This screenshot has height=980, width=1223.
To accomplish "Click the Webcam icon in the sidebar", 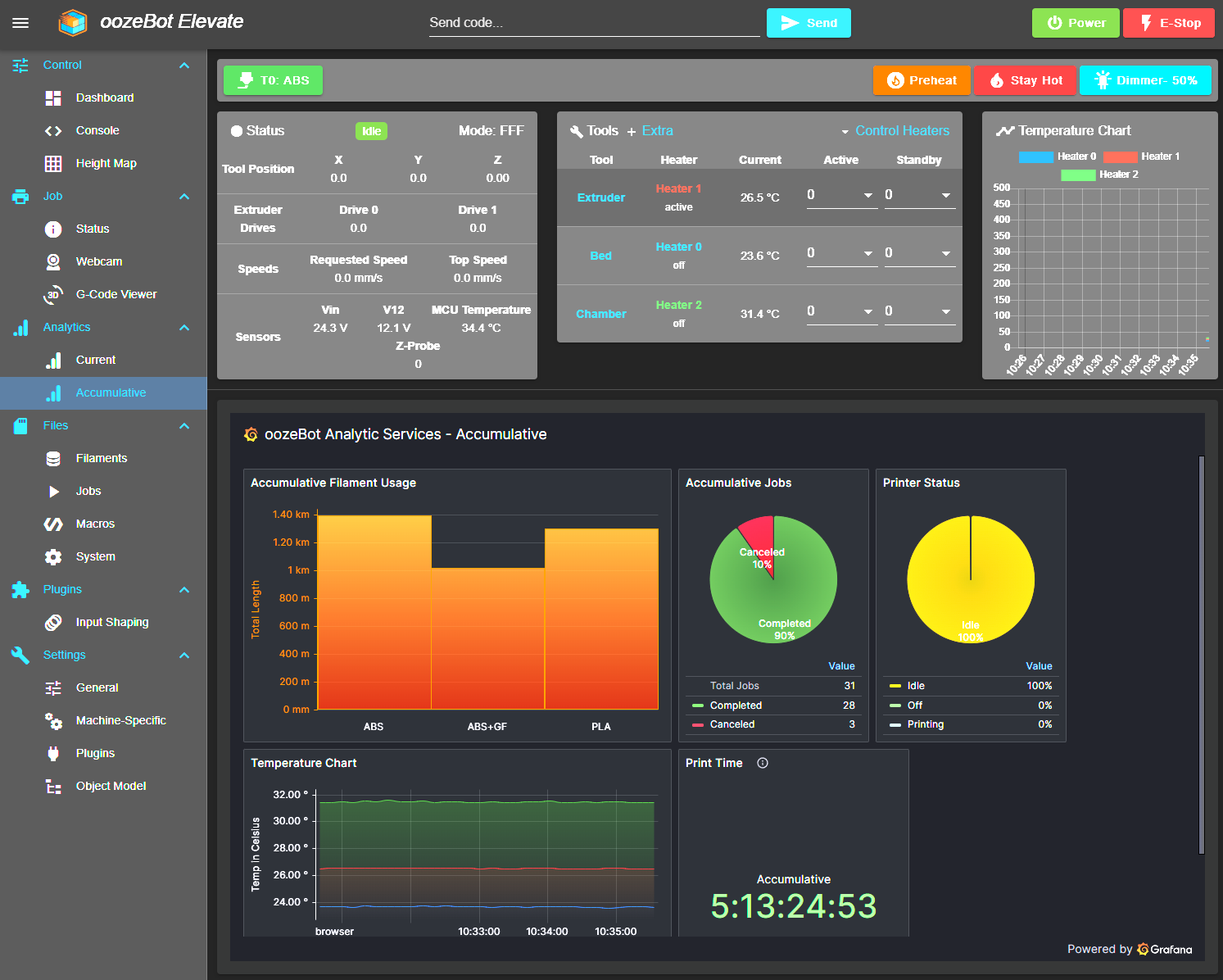I will (x=53, y=262).
